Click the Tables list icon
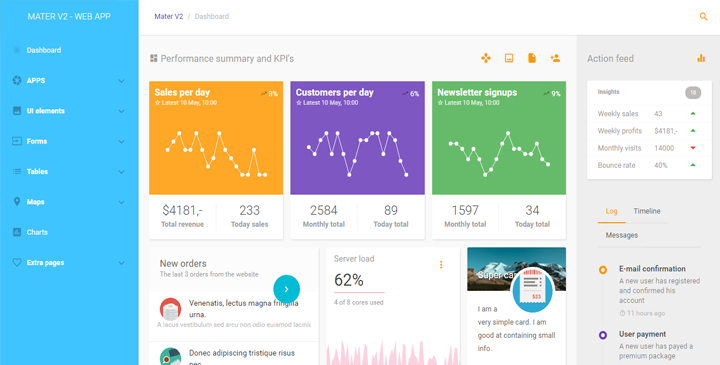This screenshot has height=365, width=720. pyautogui.click(x=17, y=171)
